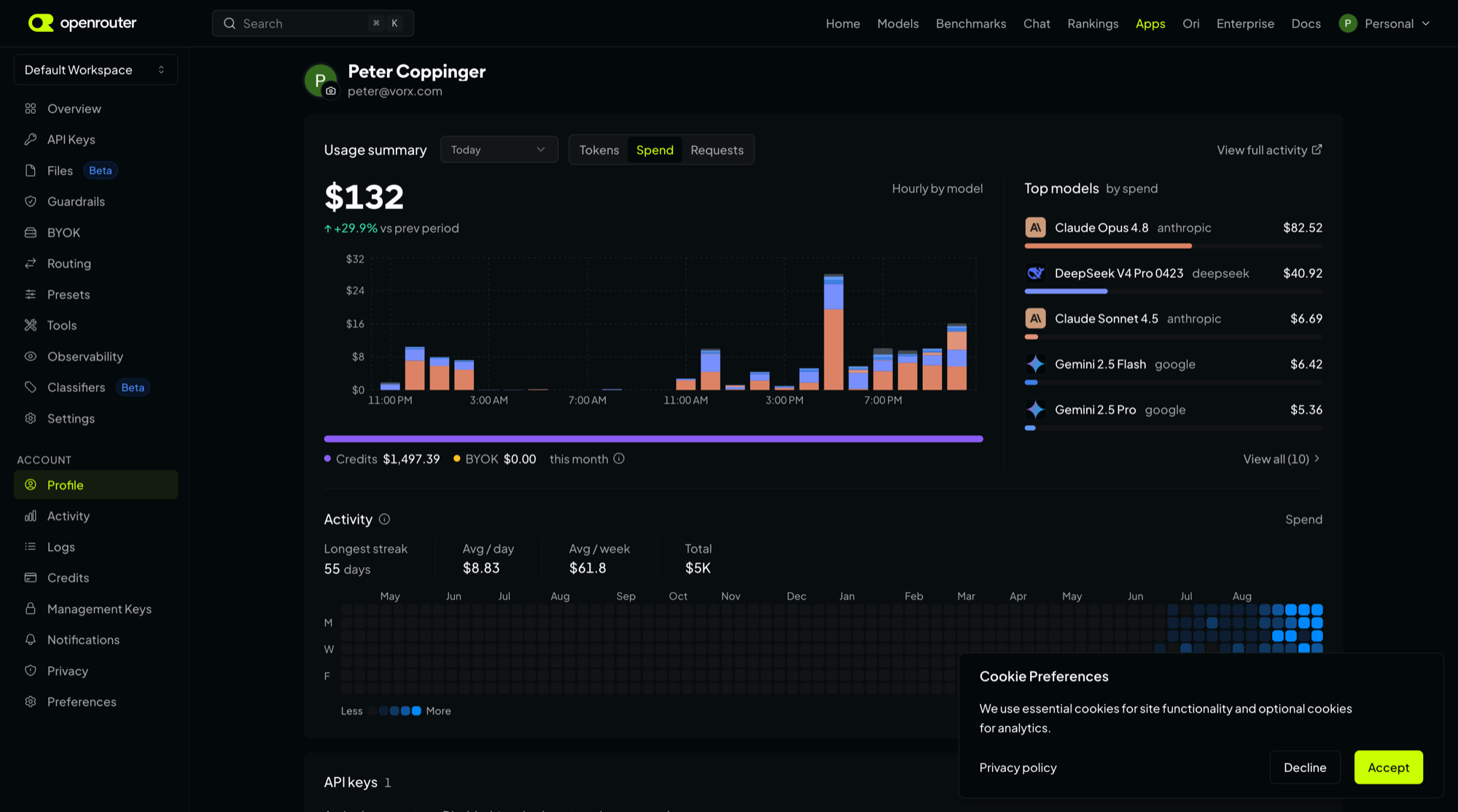This screenshot has width=1458, height=812.
Task: Click the Settings gear icon in sidebar
Action: coord(31,418)
